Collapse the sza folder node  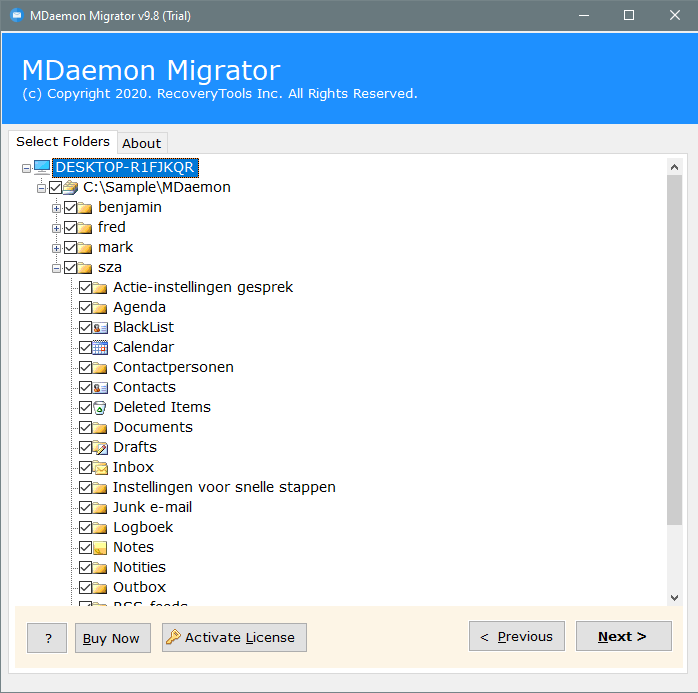[x=56, y=268]
